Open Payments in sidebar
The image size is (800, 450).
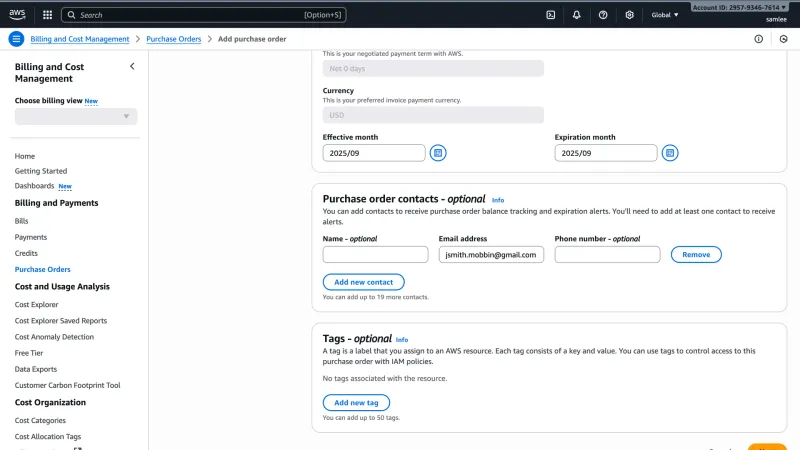[31, 237]
